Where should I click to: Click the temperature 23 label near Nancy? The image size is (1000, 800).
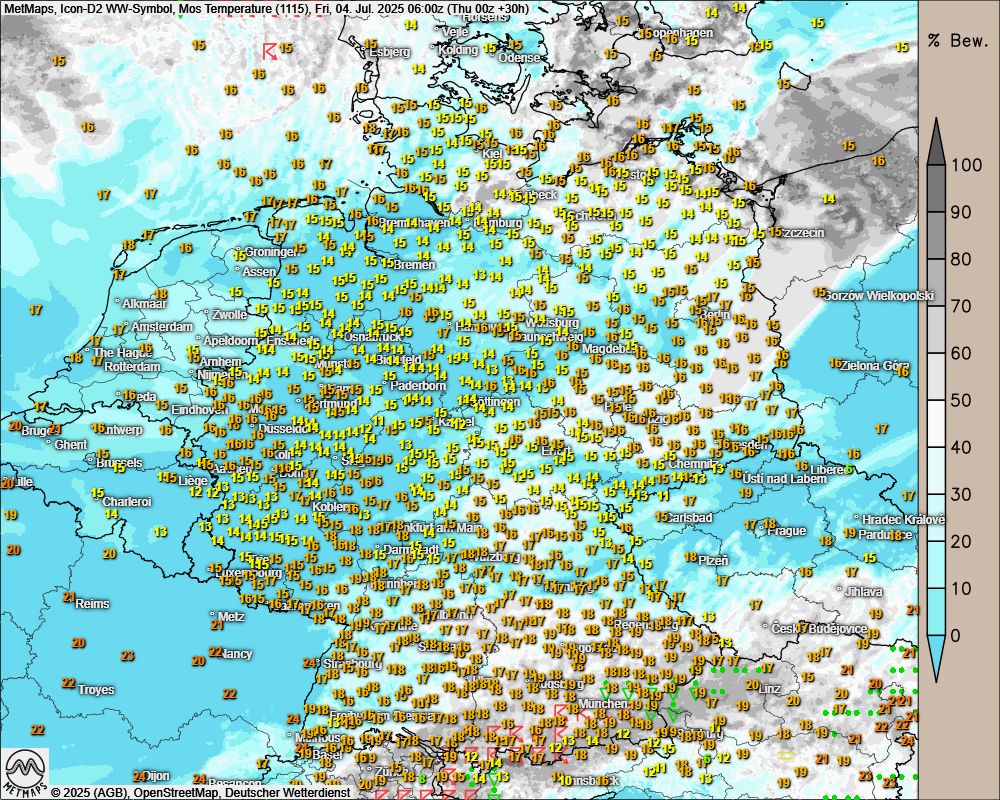pos(127,656)
